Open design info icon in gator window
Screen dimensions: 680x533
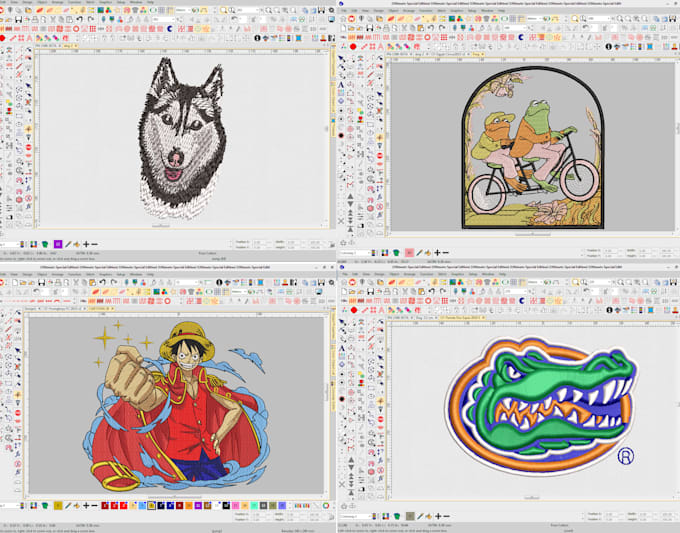click(x=609, y=310)
